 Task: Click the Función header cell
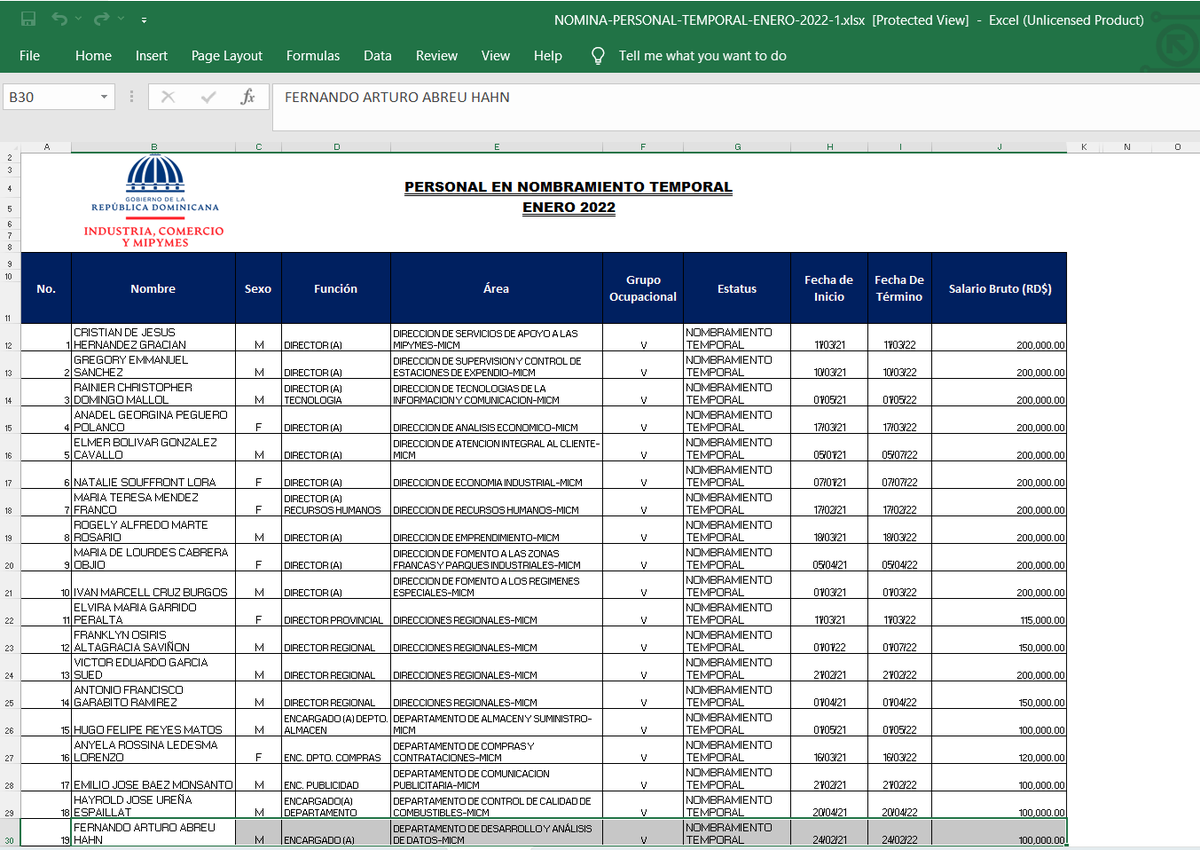coord(336,288)
